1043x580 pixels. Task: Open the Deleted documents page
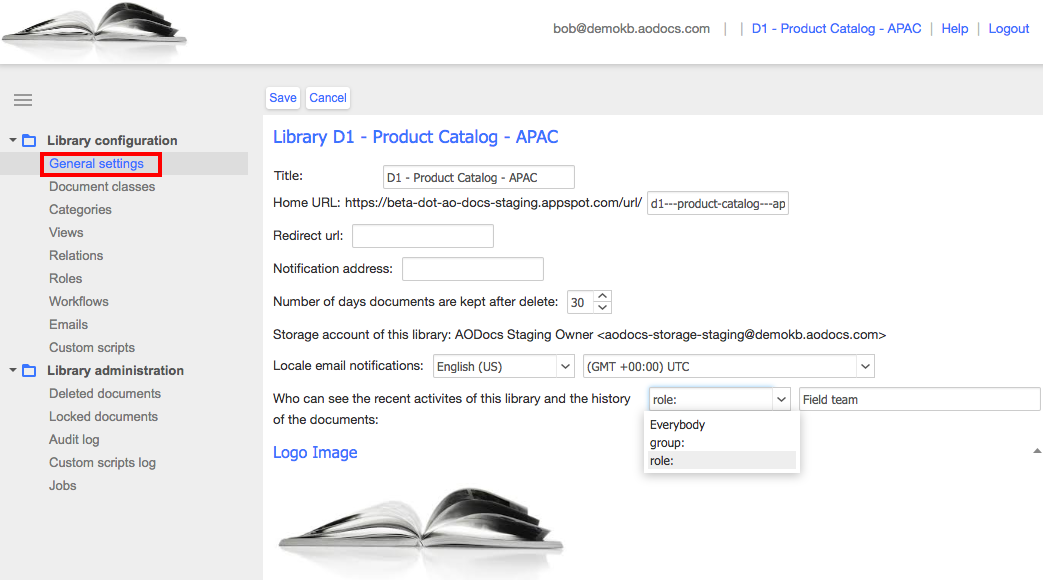(x=104, y=393)
